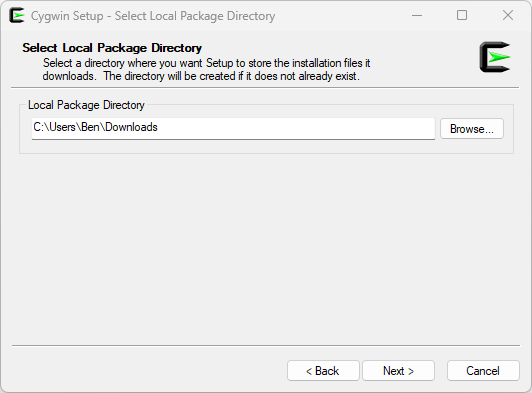Click the 'Local Package Directory' group label

[x=86, y=105]
